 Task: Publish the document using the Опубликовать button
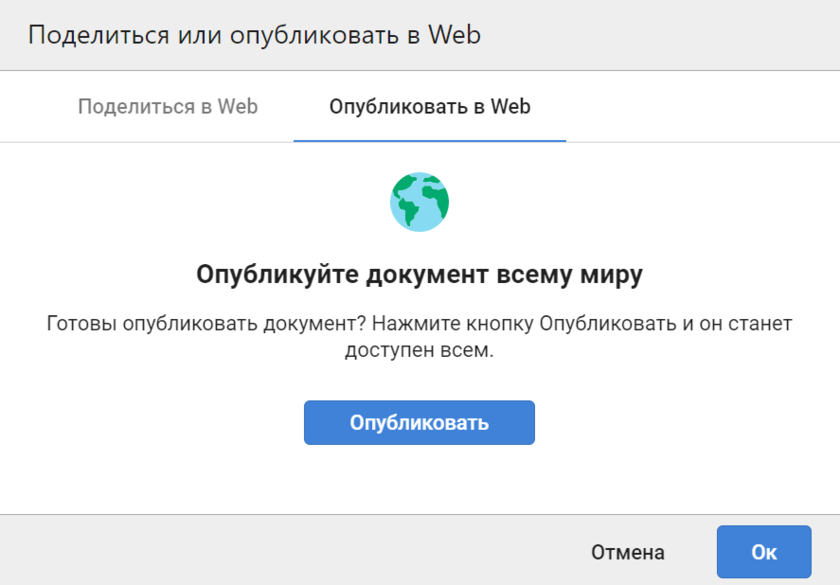coord(419,422)
